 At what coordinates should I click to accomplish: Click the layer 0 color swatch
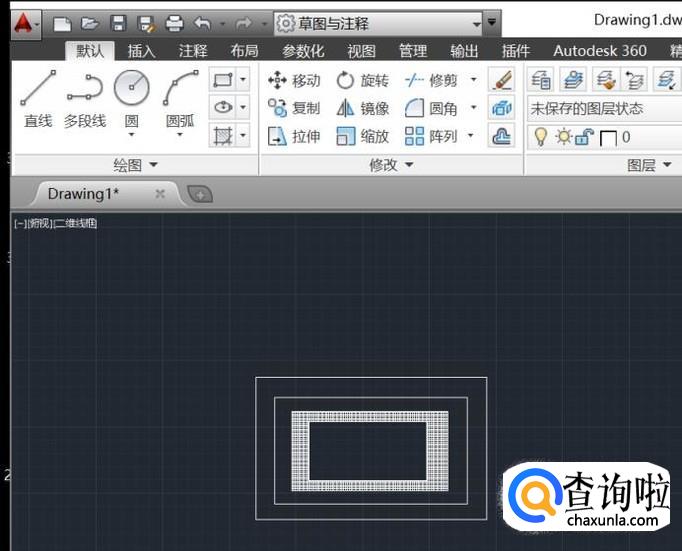click(x=608, y=138)
